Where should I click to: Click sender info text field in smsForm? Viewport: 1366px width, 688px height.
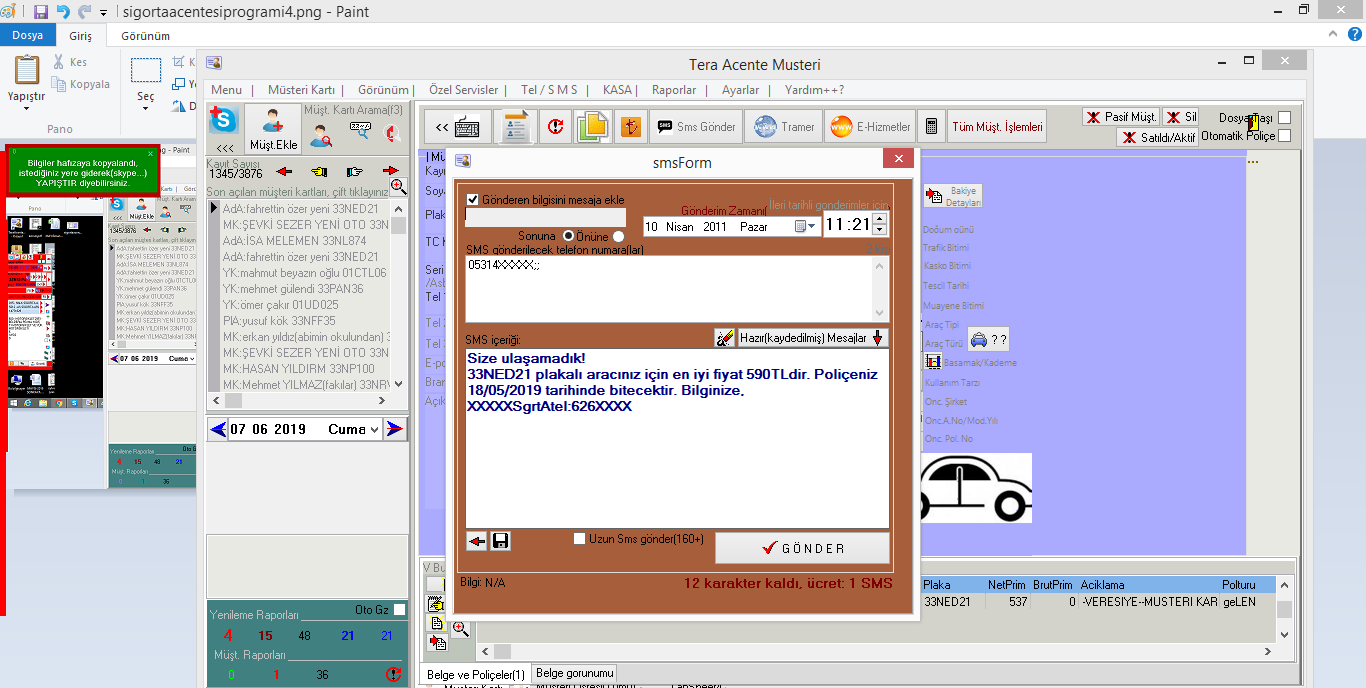coord(546,217)
